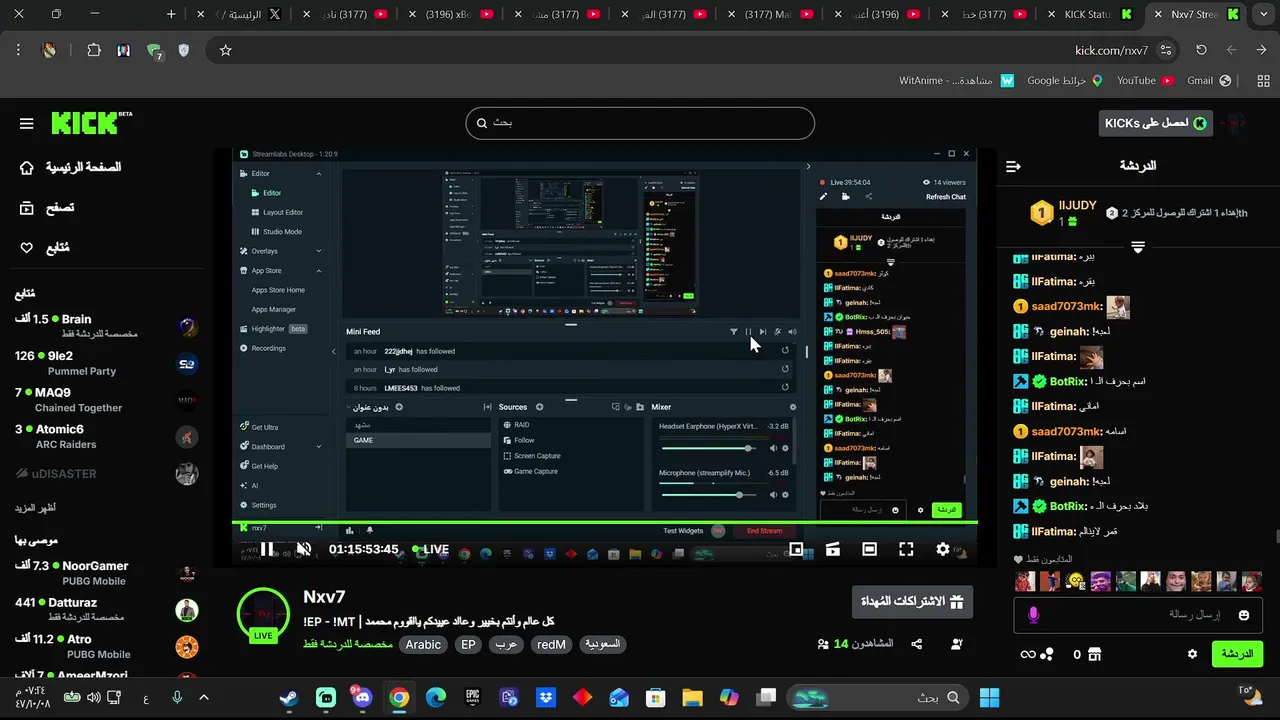Viewport: 1280px width, 720px height.
Task: Unmute the Kick player volume
Action: coord(304,549)
